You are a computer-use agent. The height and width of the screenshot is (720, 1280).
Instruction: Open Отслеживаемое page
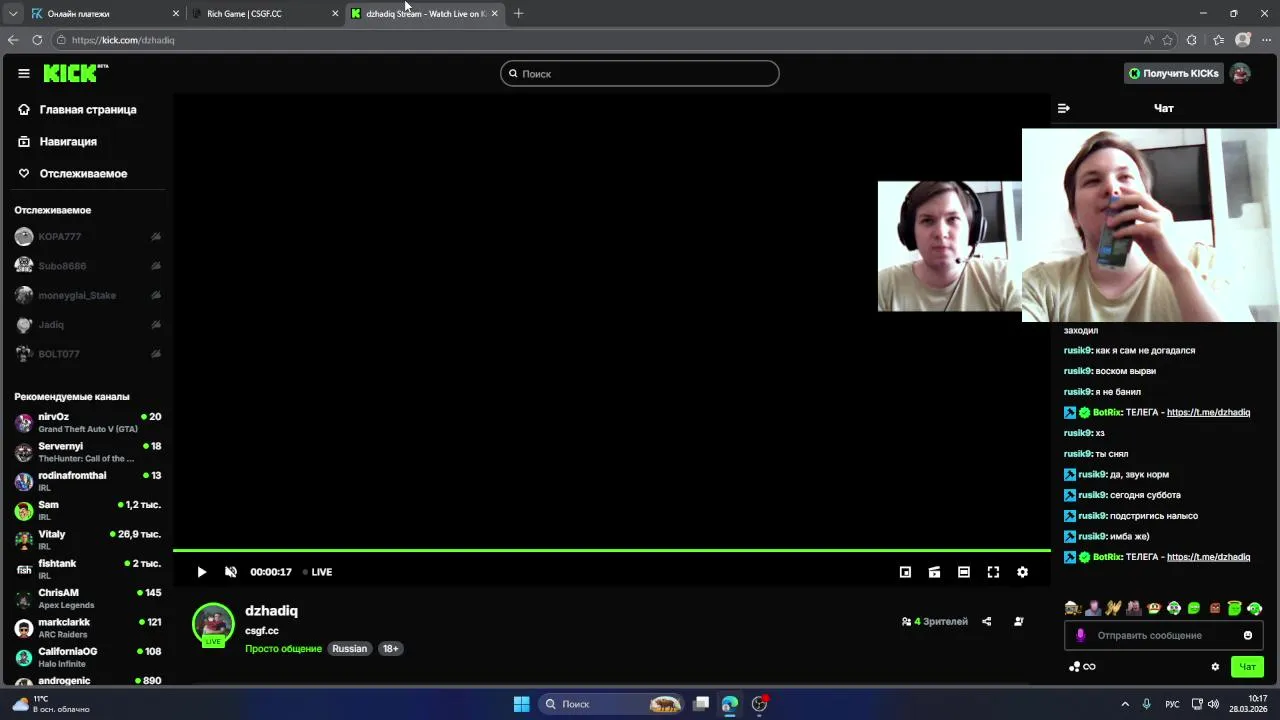73,174
